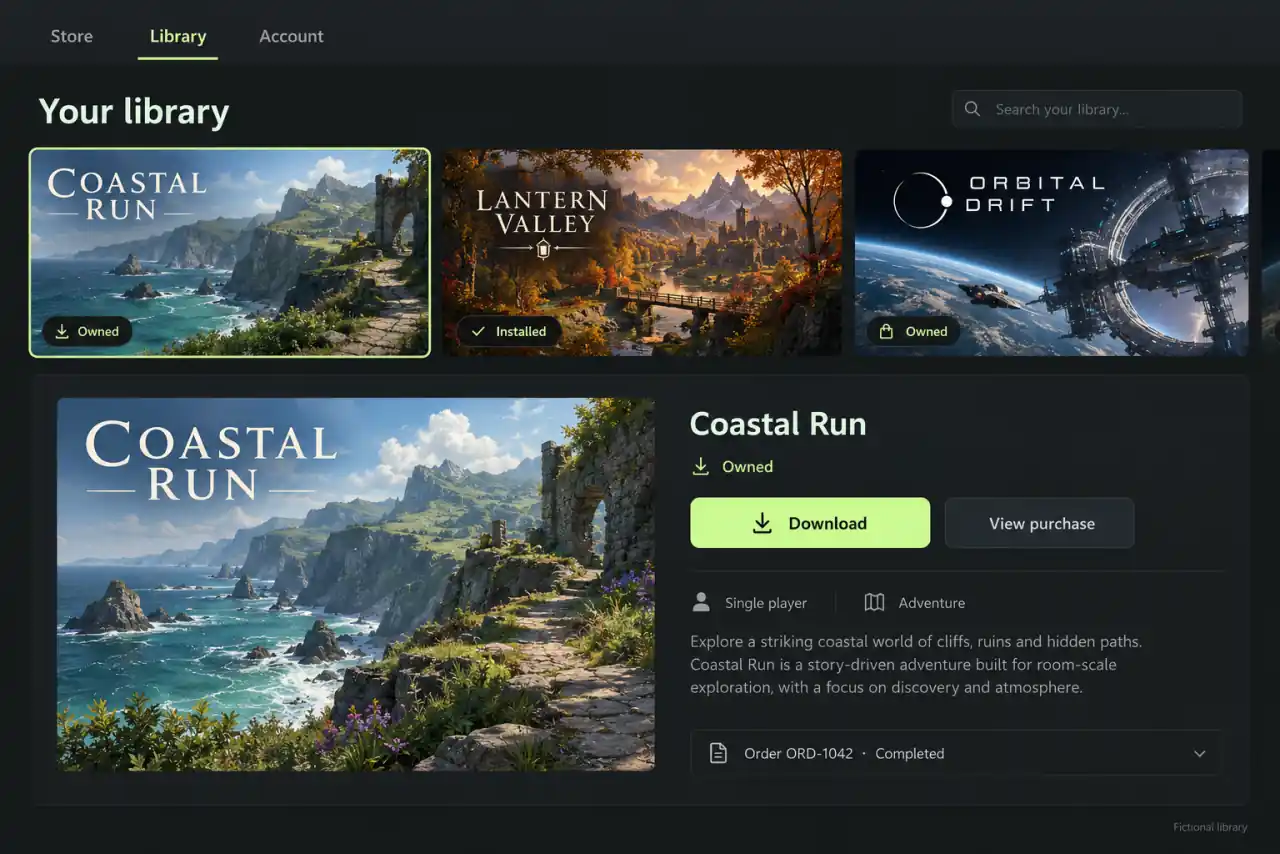
Task: Click the Single player person icon
Action: point(701,603)
